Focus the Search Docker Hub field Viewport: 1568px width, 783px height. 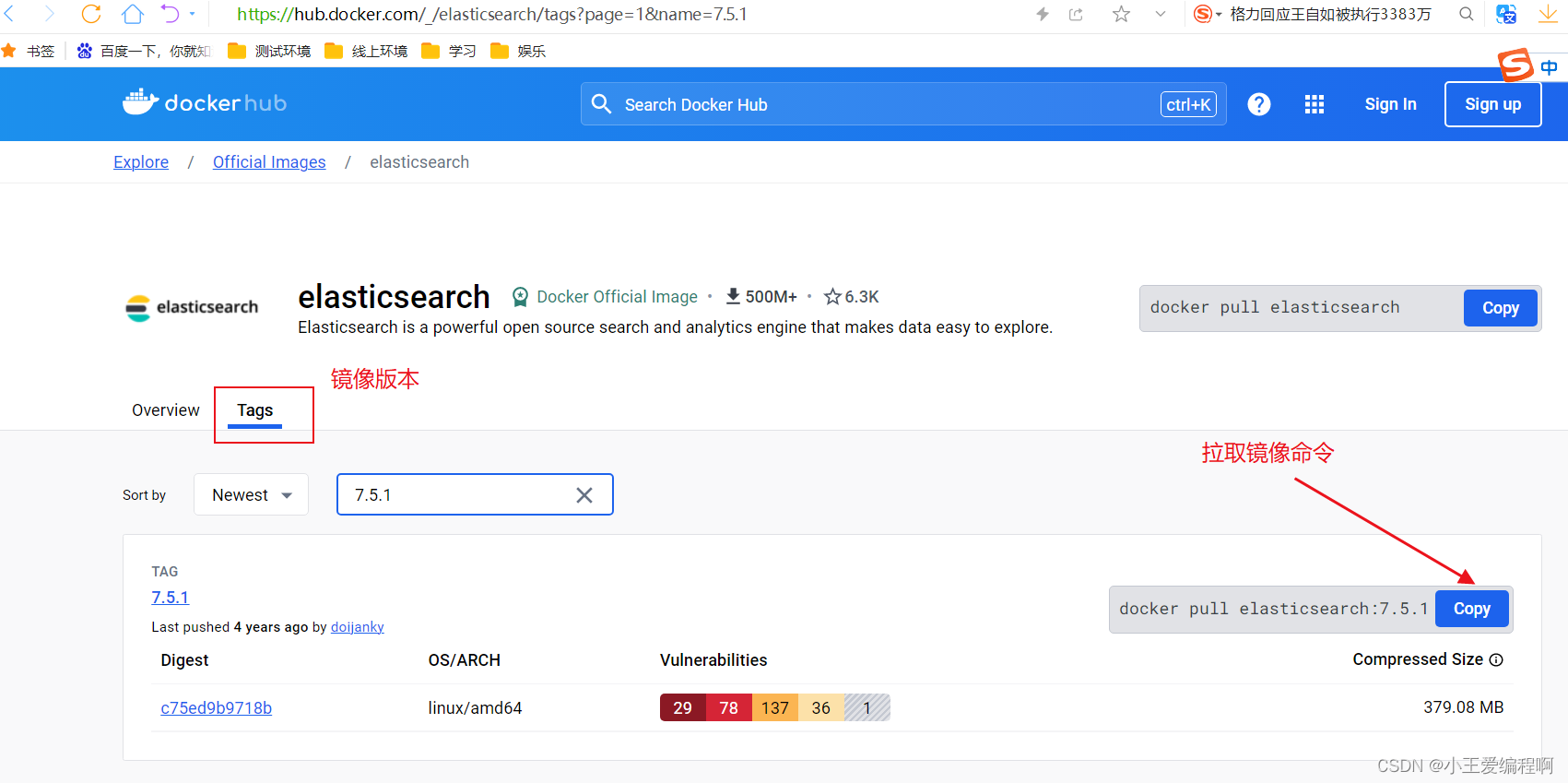[903, 104]
